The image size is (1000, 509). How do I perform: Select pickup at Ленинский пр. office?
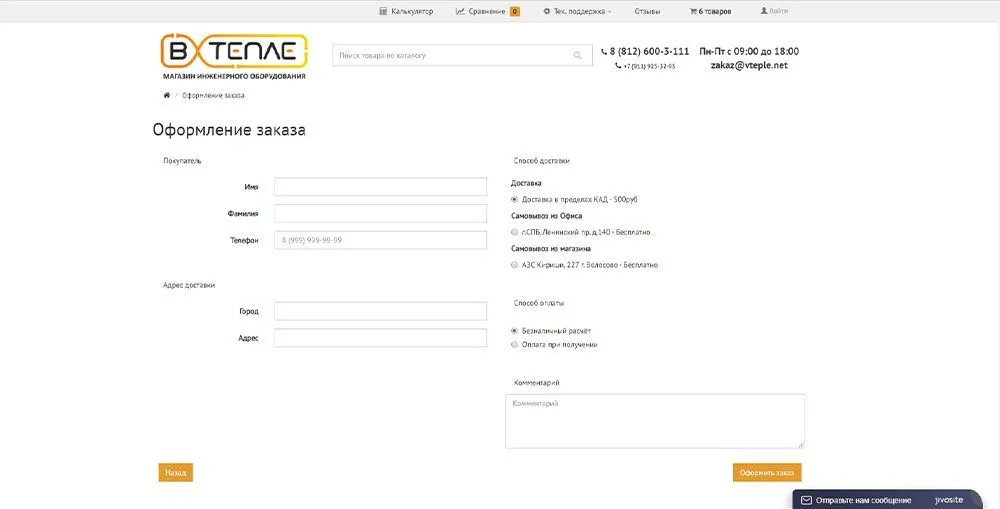click(x=514, y=232)
